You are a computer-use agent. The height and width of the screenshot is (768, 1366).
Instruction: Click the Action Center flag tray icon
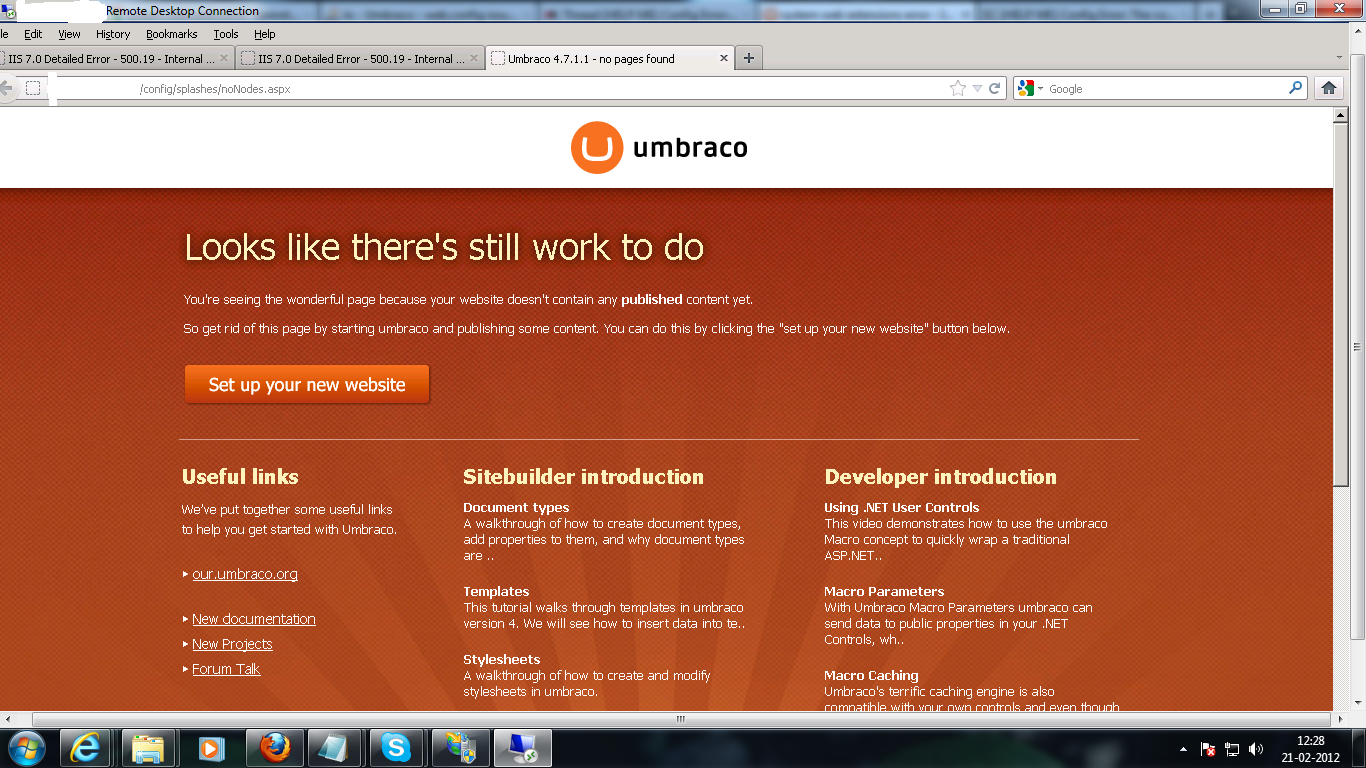coord(1207,748)
